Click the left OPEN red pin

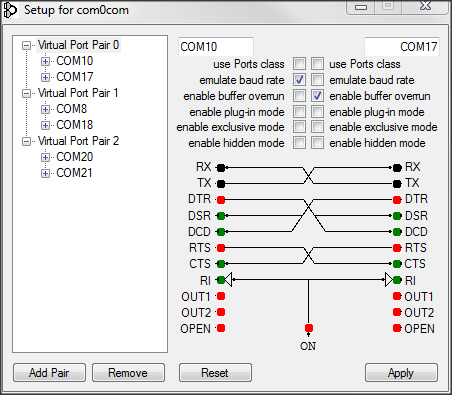click(x=221, y=328)
